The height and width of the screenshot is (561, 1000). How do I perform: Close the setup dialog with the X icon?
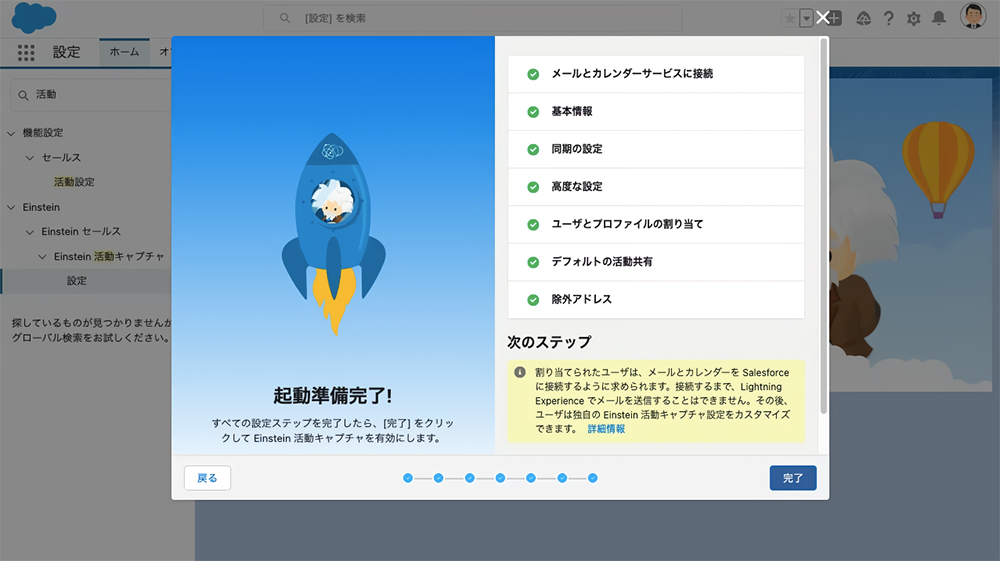pos(823,18)
